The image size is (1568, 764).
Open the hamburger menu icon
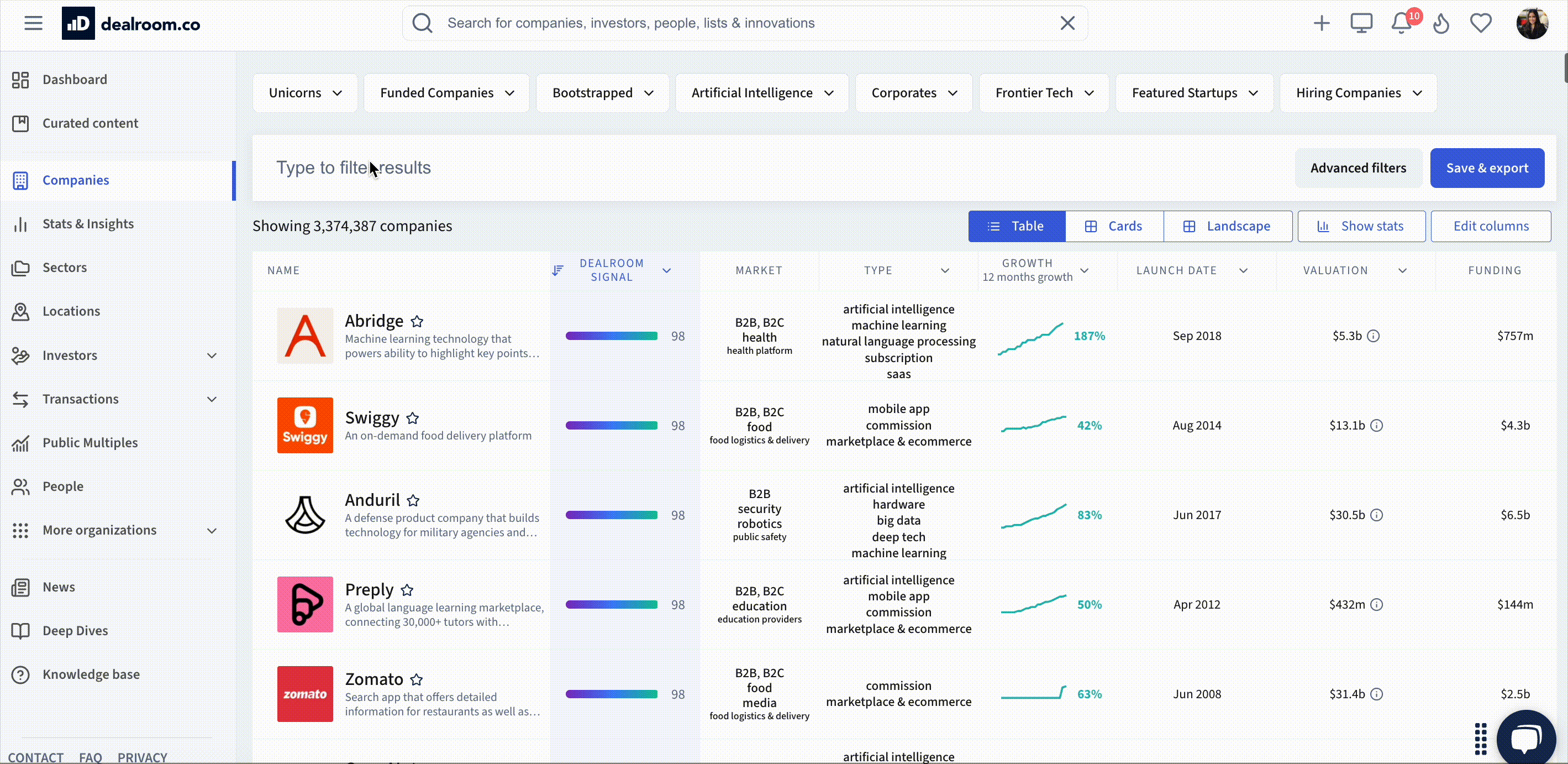point(34,23)
